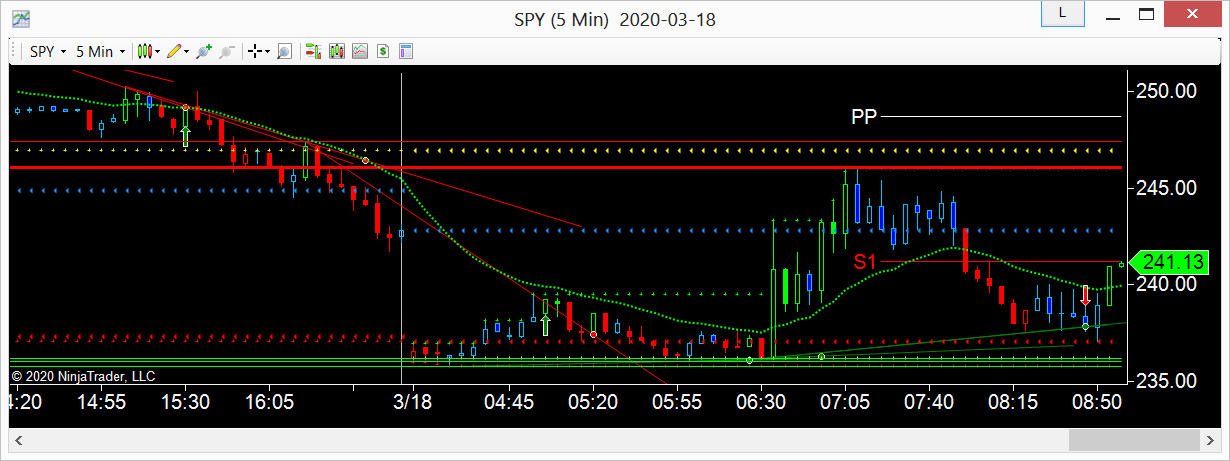Click the chart window icon in title bar
The width and height of the screenshot is (1230, 461).
click(20, 18)
